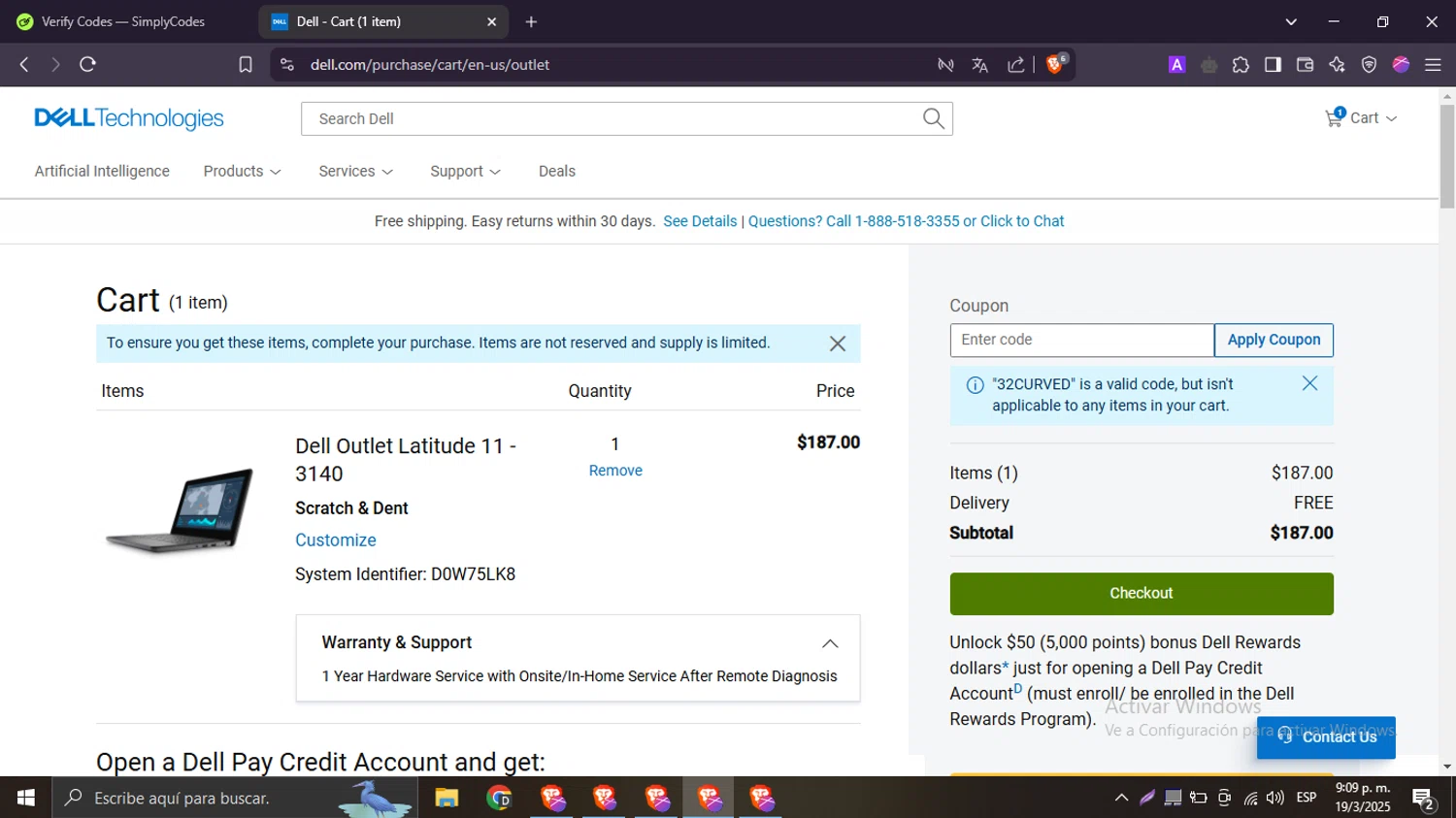This screenshot has width=1456, height=818.
Task: Open the Windows Start menu
Action: pyautogui.click(x=26, y=798)
